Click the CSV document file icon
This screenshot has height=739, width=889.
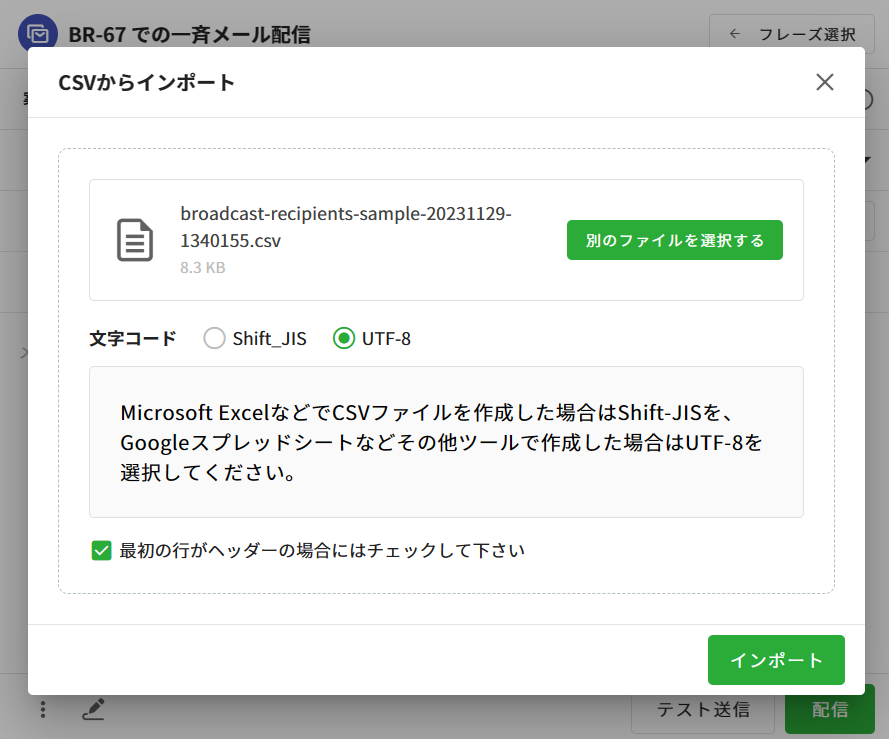coord(135,240)
